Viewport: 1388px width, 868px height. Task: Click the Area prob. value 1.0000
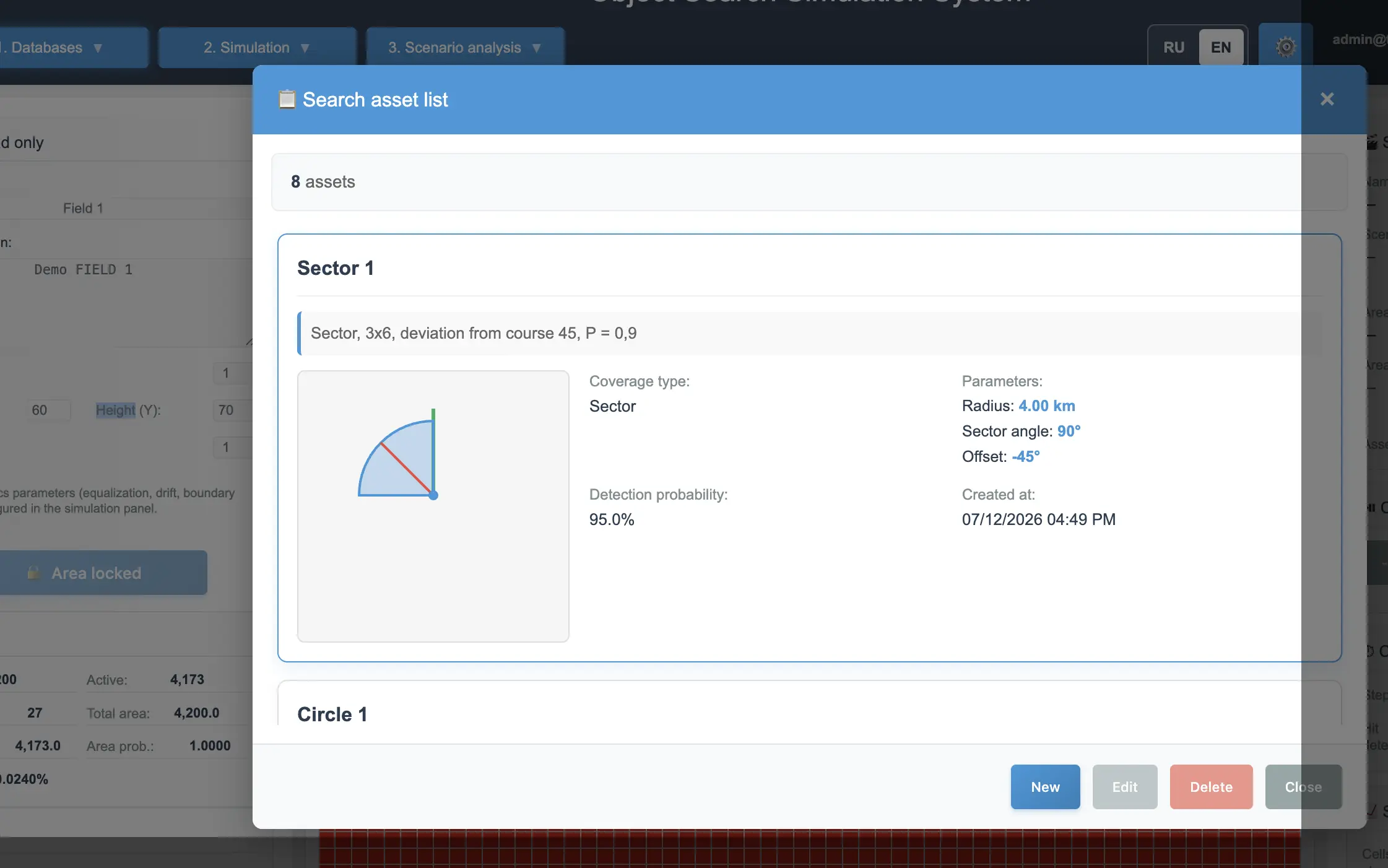(210, 745)
